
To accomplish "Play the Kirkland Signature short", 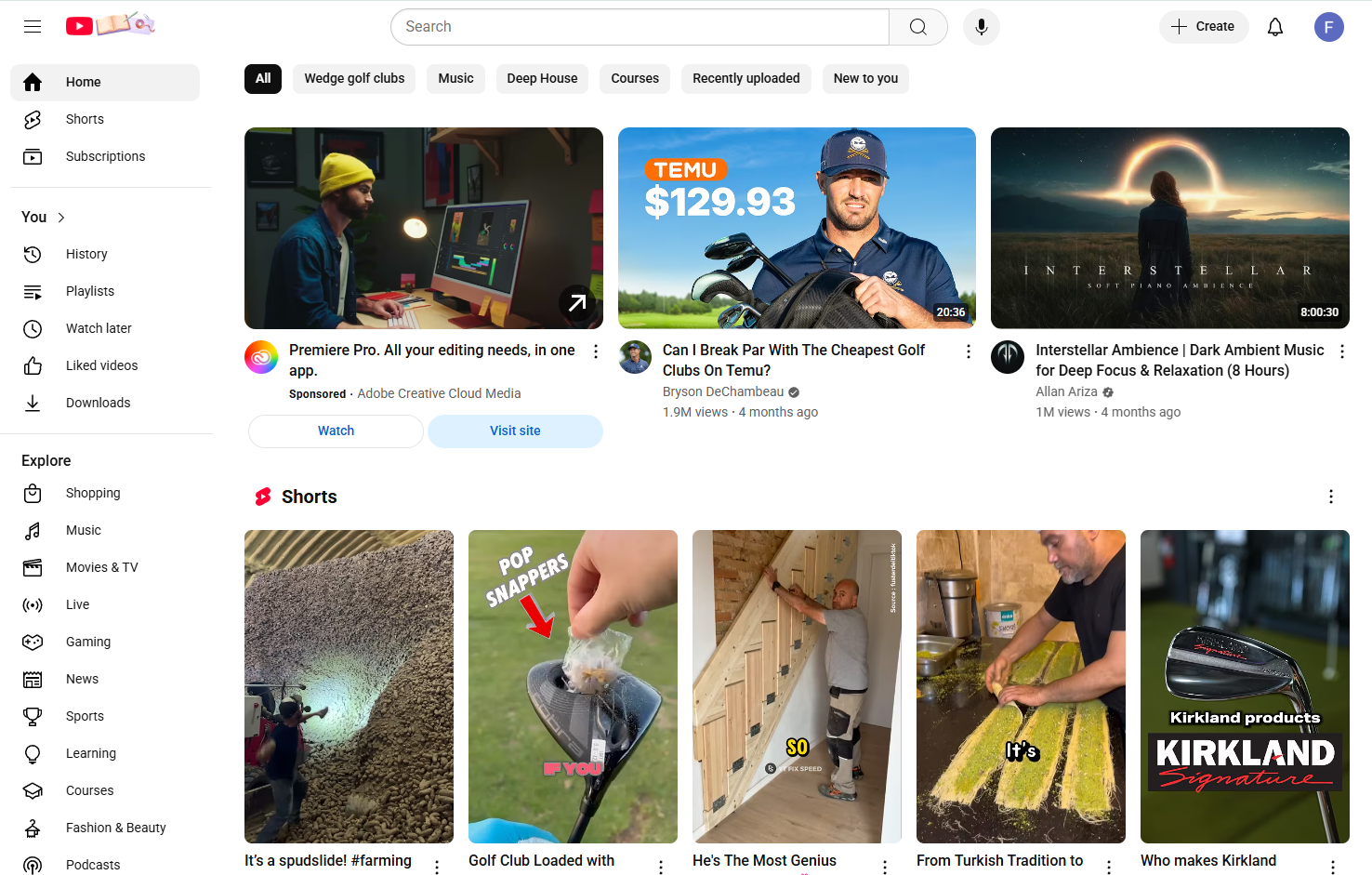I will (x=1245, y=686).
